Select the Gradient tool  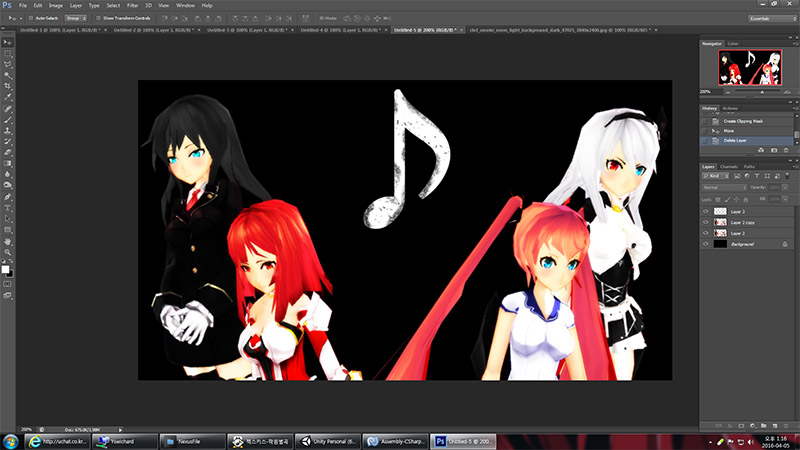(8, 163)
